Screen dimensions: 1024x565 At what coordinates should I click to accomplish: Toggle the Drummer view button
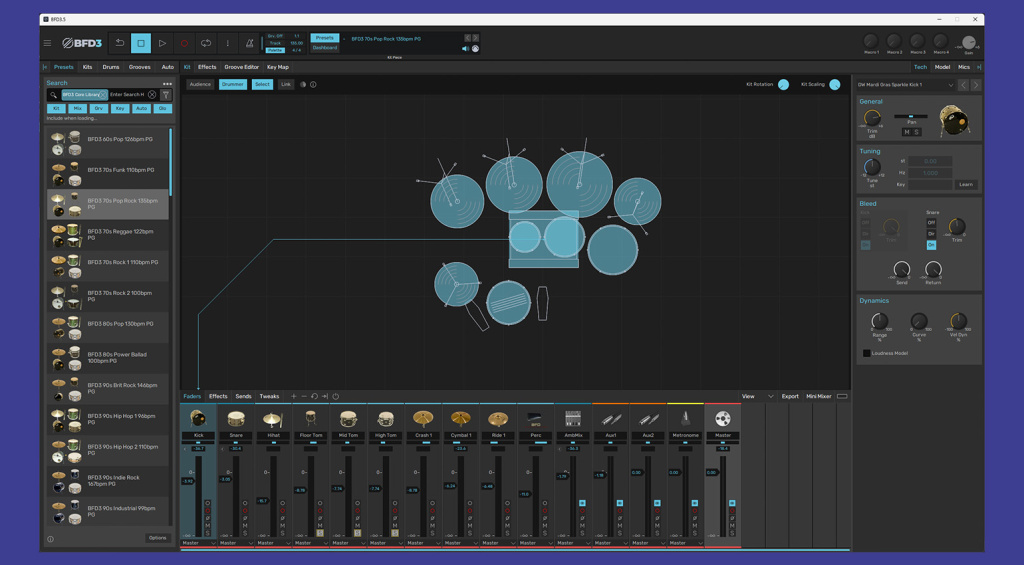click(233, 85)
